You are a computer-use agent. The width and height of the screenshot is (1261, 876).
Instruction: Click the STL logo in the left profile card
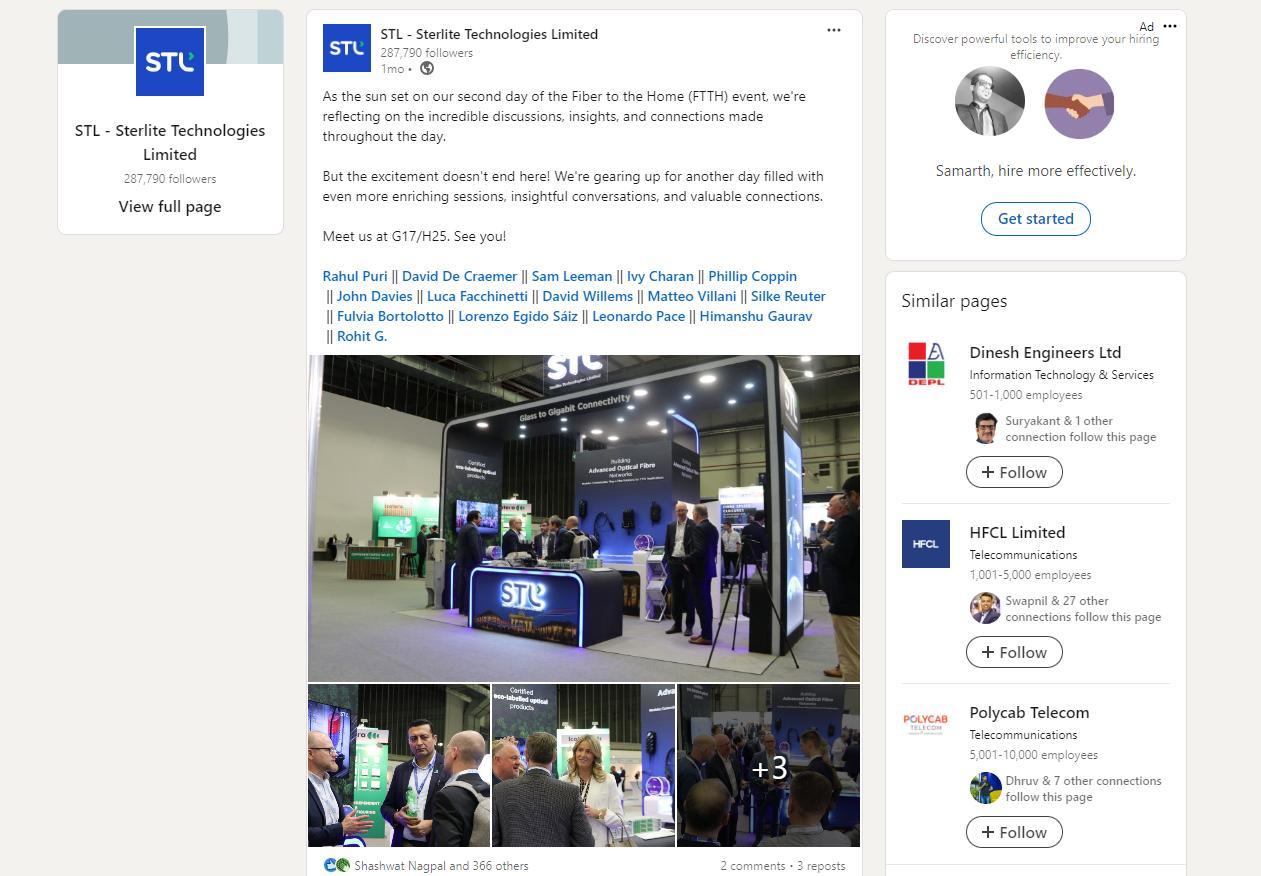click(170, 62)
